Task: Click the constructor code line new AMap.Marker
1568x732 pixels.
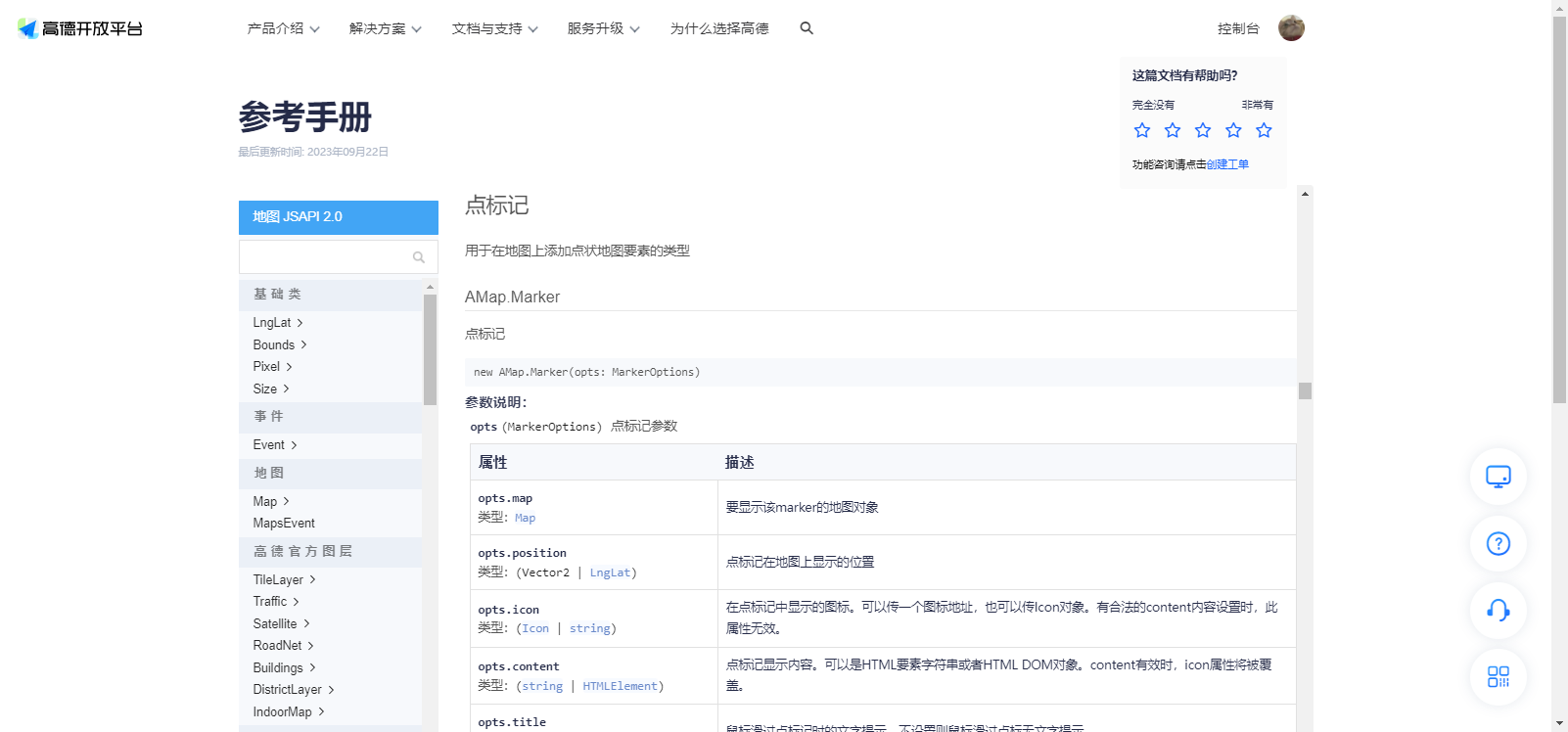Action: click(586, 373)
